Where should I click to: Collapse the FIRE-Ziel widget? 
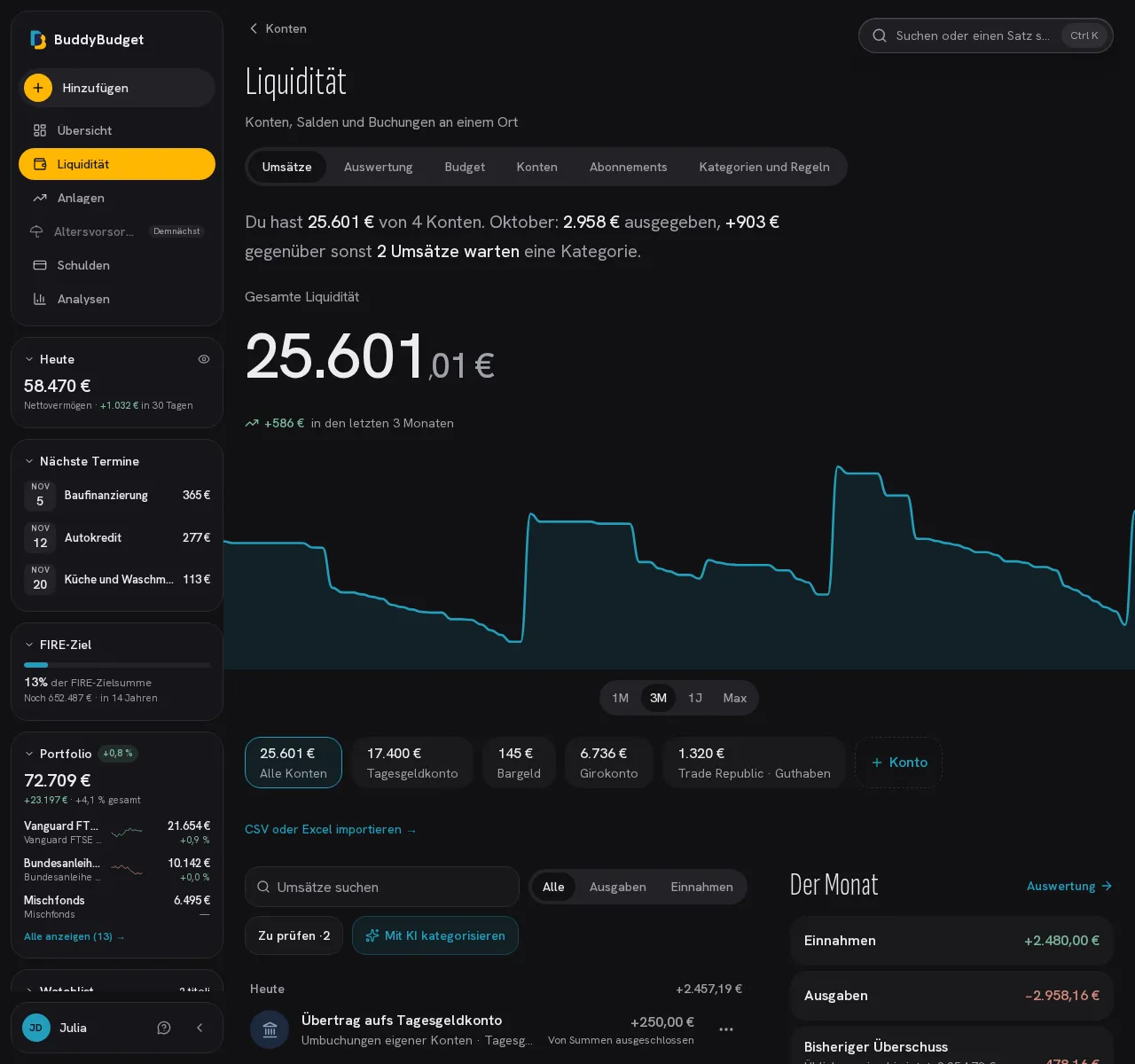(x=29, y=645)
